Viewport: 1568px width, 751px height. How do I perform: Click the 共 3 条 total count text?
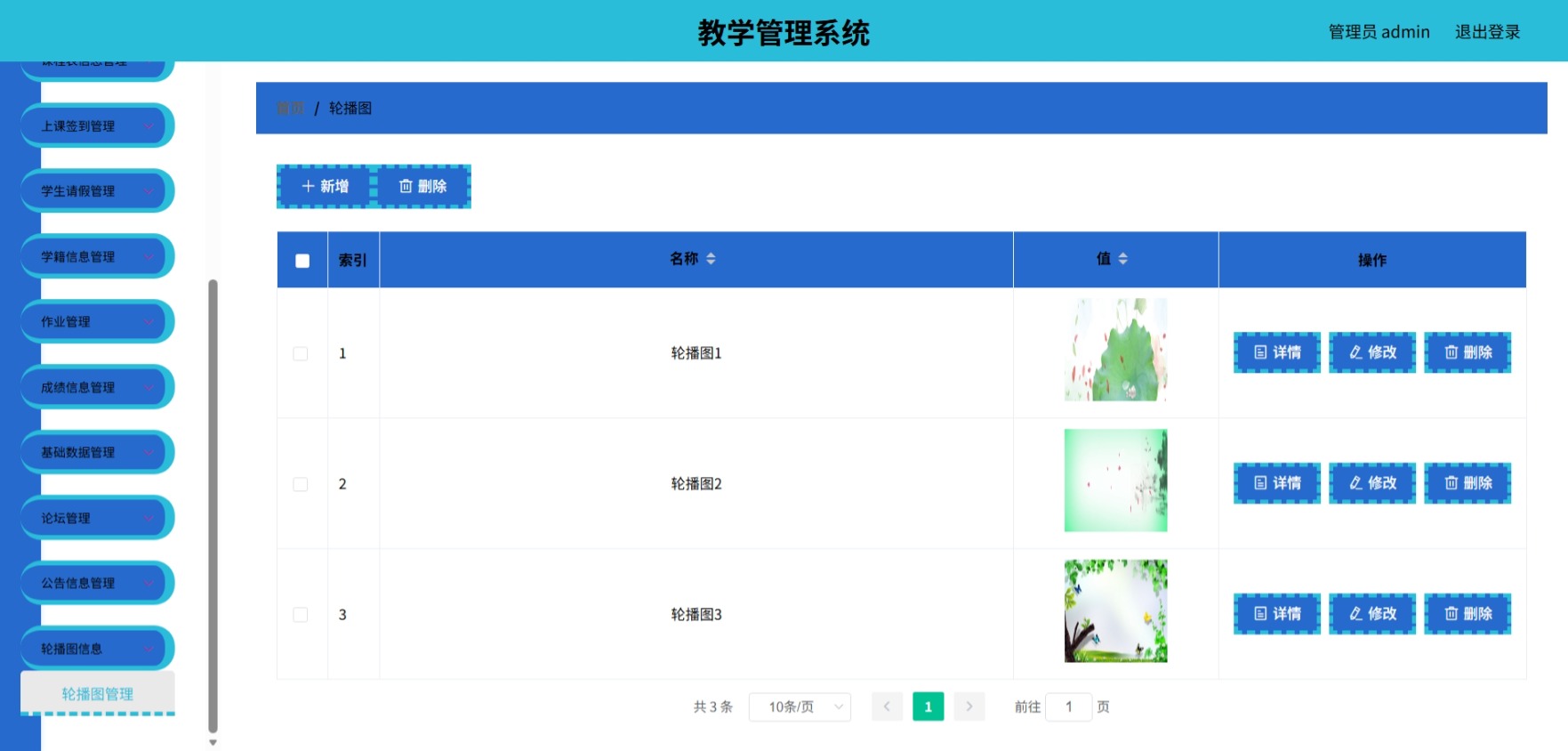pyautogui.click(x=713, y=707)
